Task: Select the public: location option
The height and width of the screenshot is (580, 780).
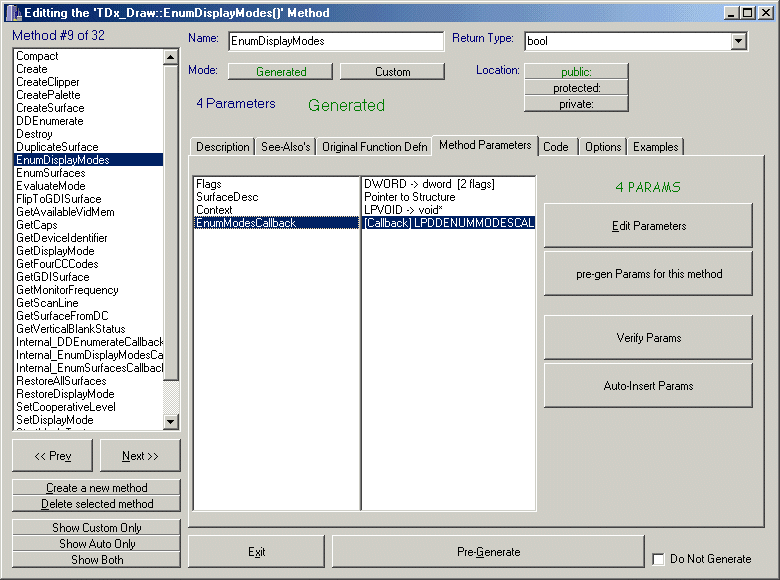Action: (x=576, y=72)
